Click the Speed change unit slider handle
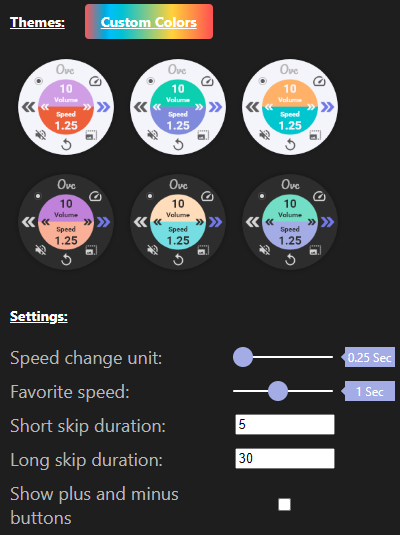This screenshot has height=535, width=400. 243,357
